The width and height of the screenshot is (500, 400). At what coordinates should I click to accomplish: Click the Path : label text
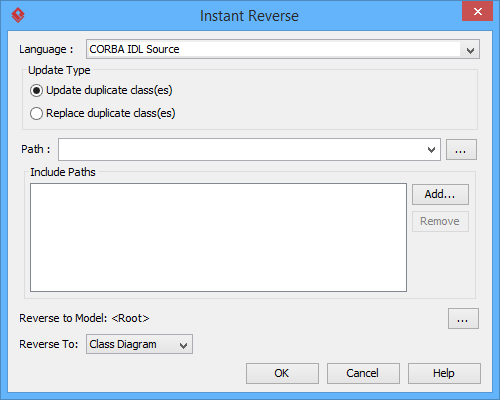(36, 149)
